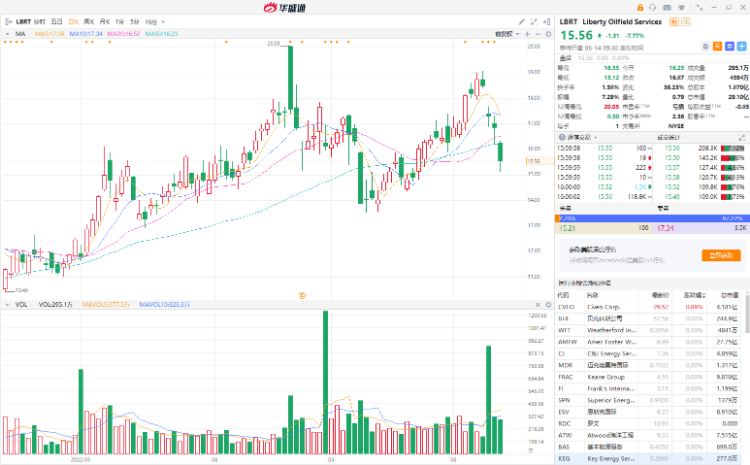750x465 pixels.
Task: Open MA indicator settings gear
Action: click(549, 34)
